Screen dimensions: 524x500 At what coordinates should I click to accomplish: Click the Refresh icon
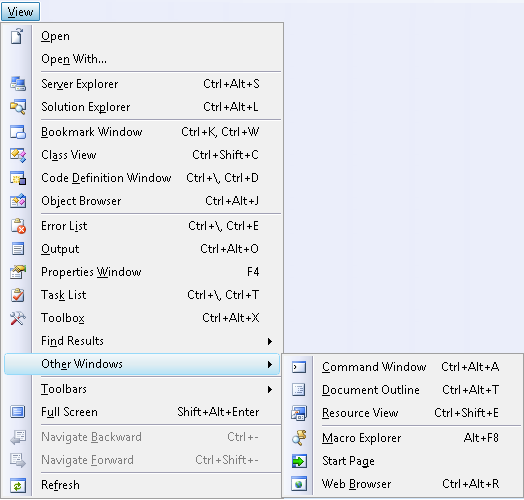pyautogui.click(x=18, y=485)
